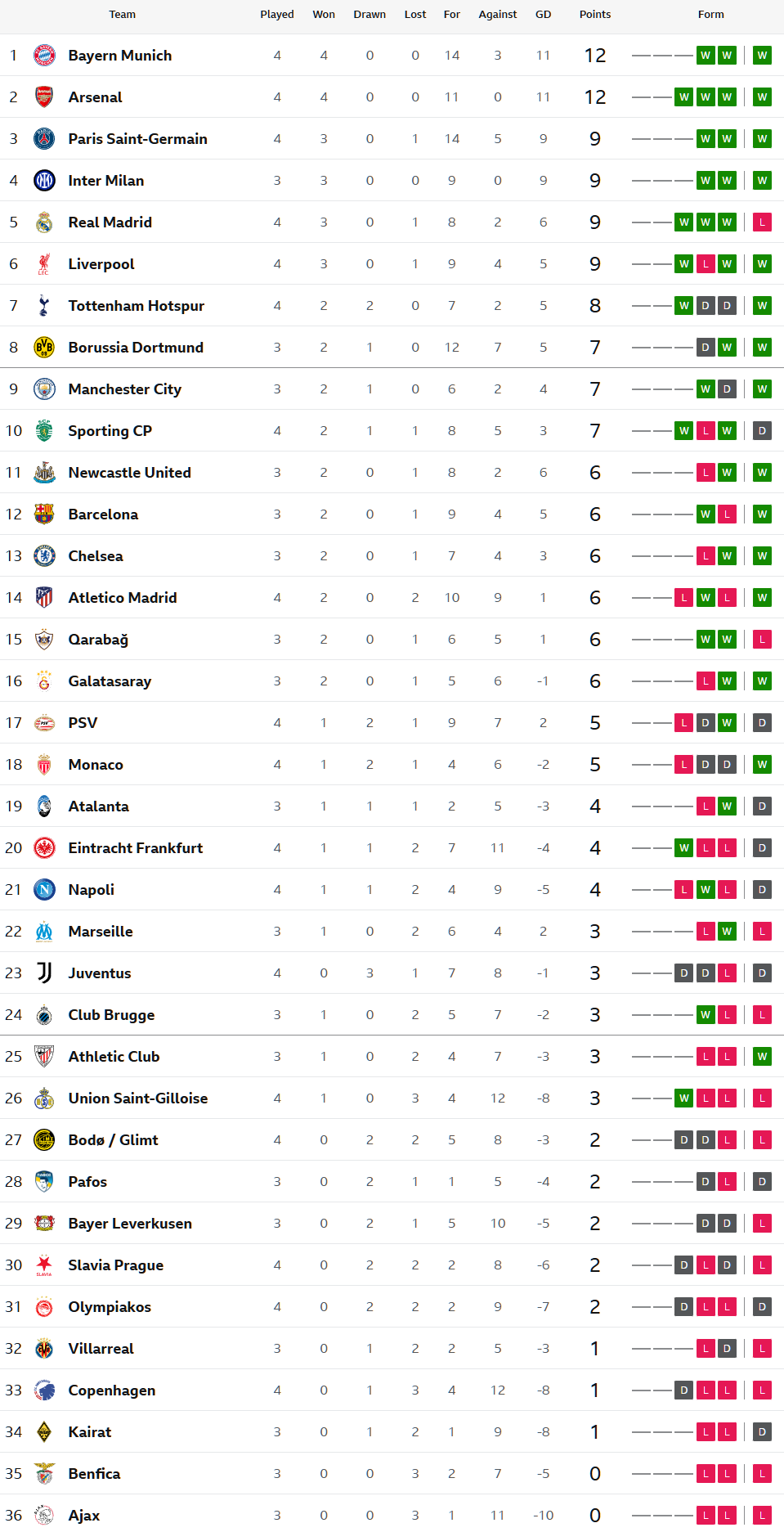Click the Chelsea club crest

coord(44,556)
